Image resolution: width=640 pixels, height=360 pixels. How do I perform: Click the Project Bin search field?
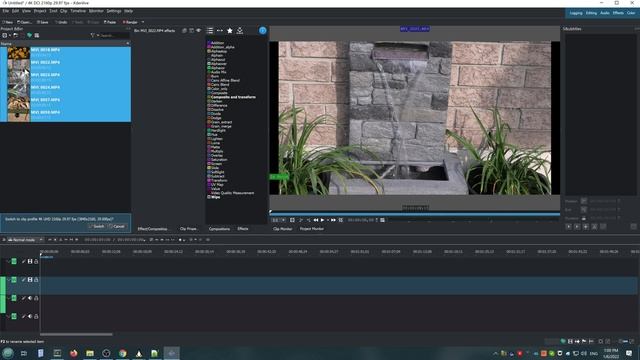tap(114, 36)
